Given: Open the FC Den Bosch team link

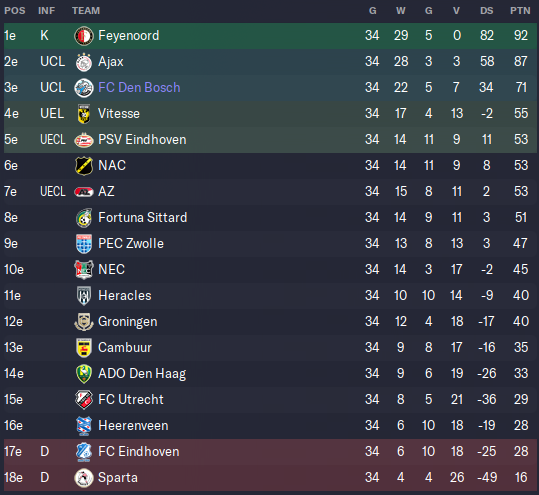Looking at the screenshot, I should [x=139, y=88].
